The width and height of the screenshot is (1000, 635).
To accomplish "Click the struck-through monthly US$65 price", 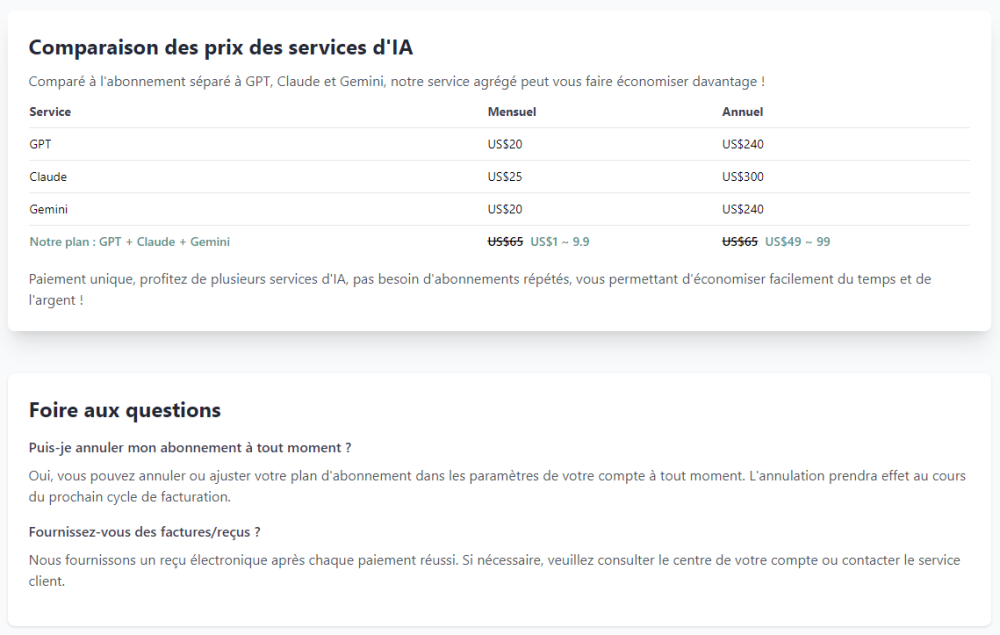I will [505, 242].
